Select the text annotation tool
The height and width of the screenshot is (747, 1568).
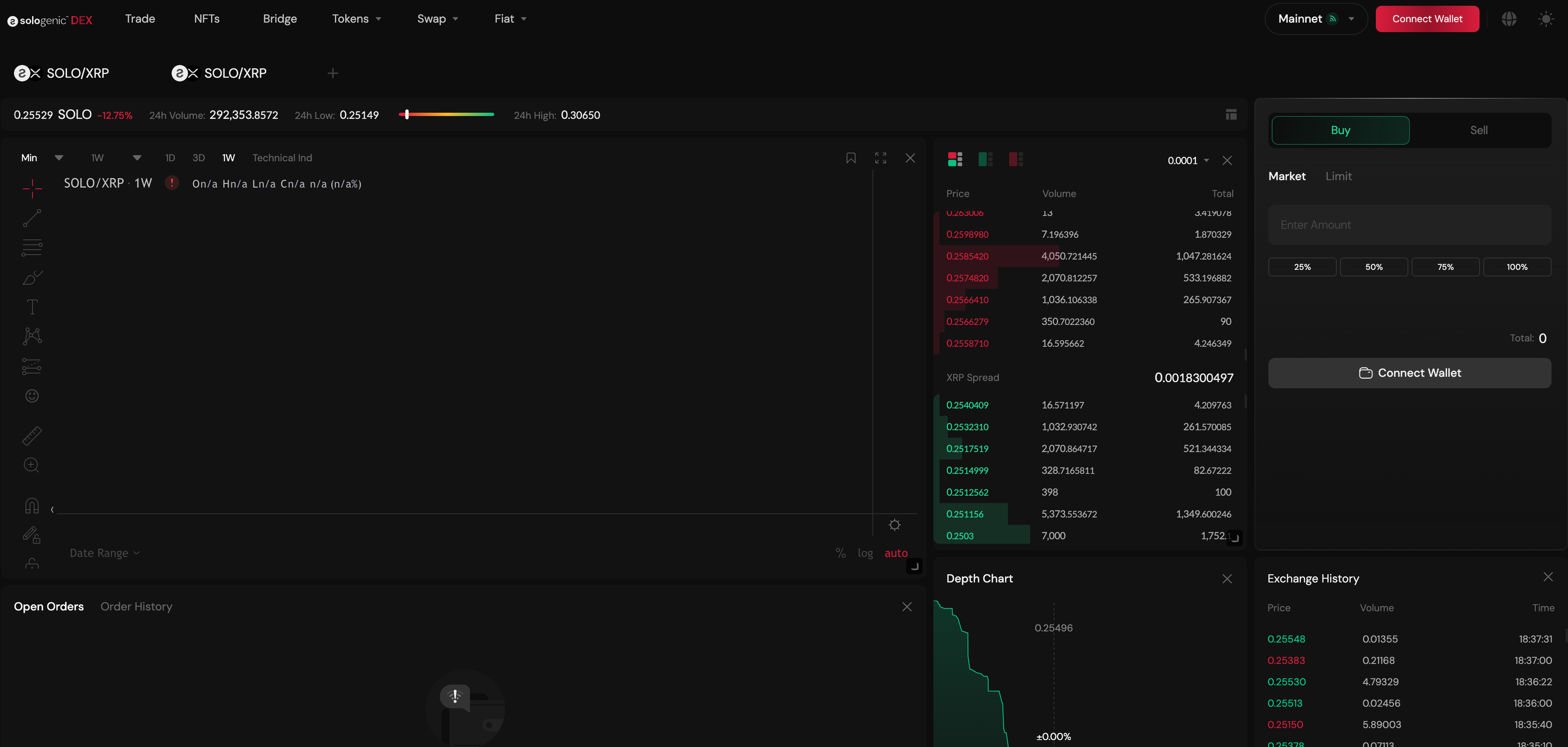coord(32,306)
